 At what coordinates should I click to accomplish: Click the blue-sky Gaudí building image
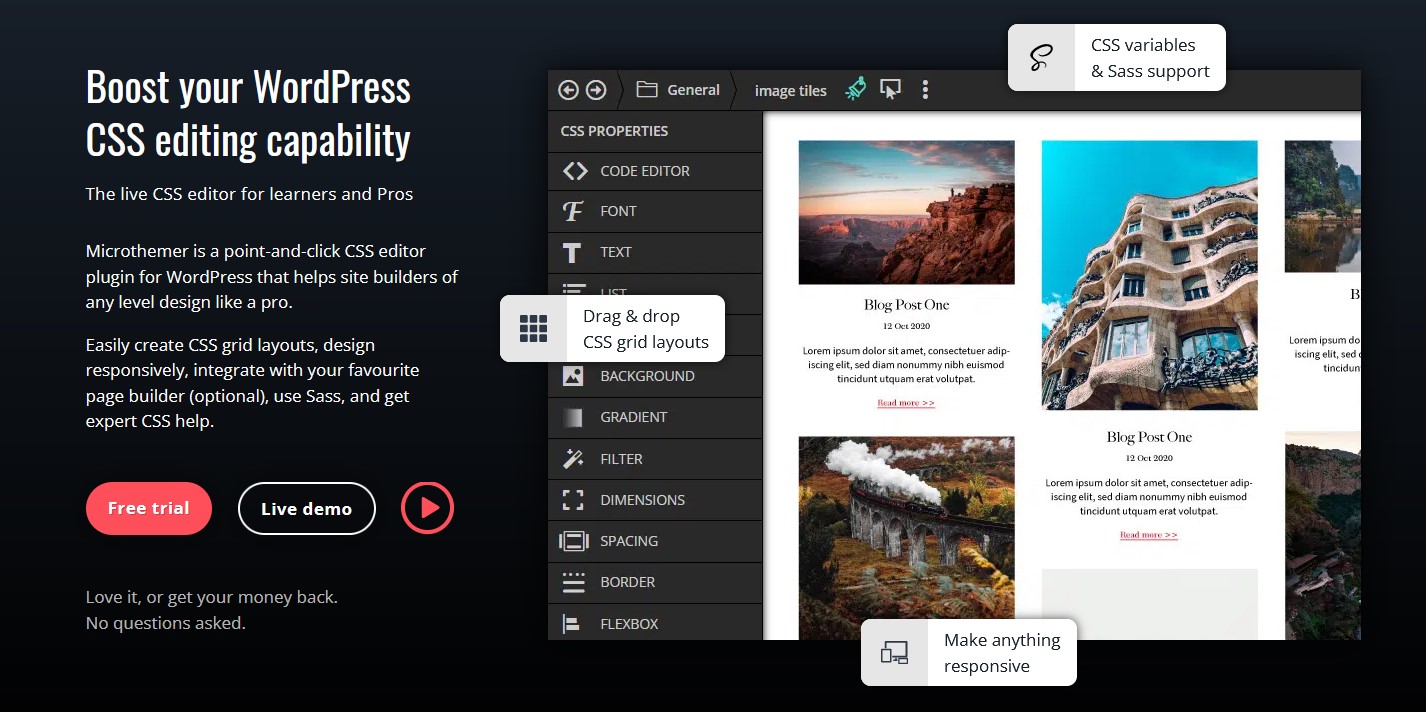click(x=1149, y=275)
